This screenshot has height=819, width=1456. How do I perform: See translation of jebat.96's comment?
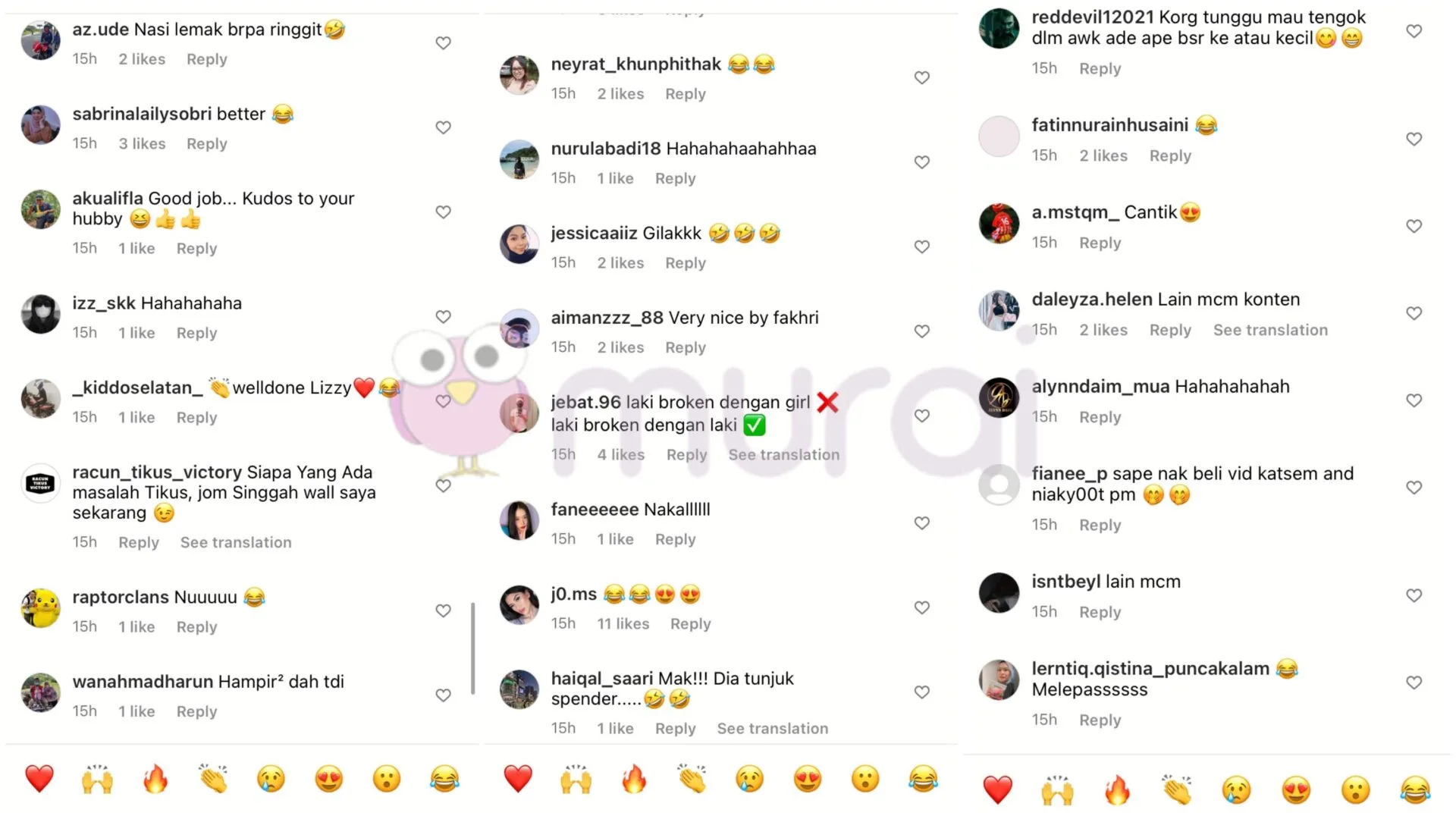[x=784, y=455]
